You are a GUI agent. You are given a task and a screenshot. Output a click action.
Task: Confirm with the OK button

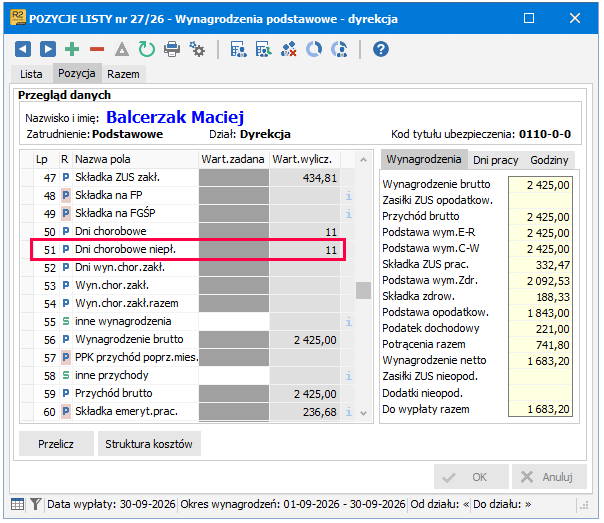[x=471, y=477]
